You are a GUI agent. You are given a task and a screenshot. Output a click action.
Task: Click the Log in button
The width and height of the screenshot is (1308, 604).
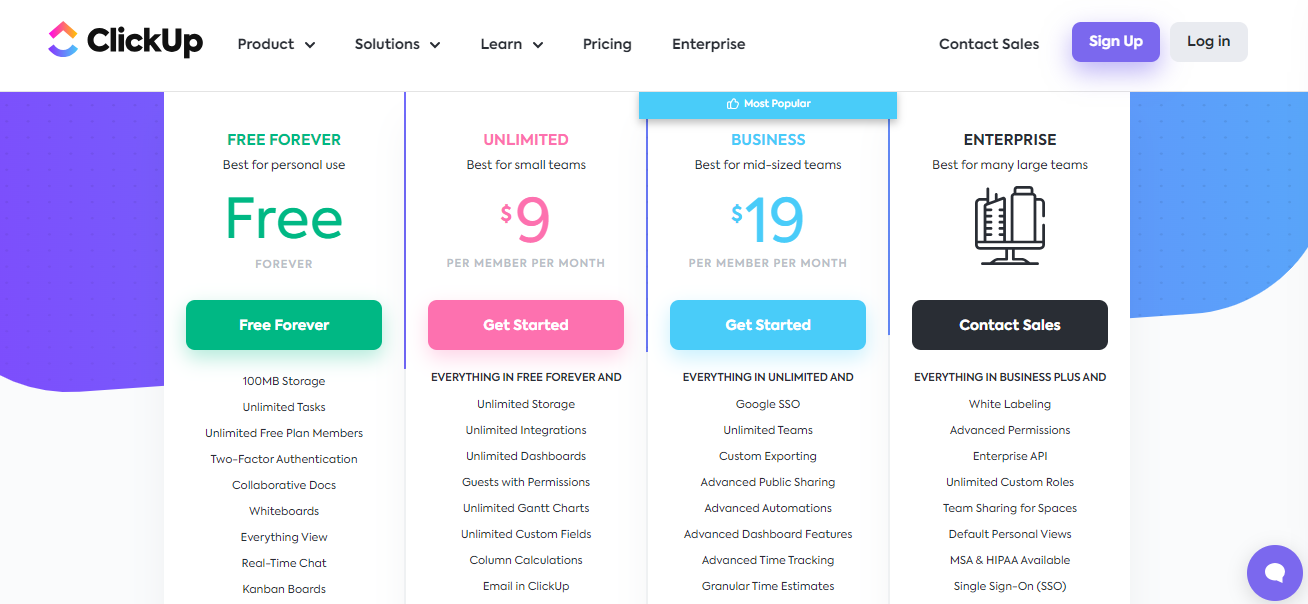1209,42
